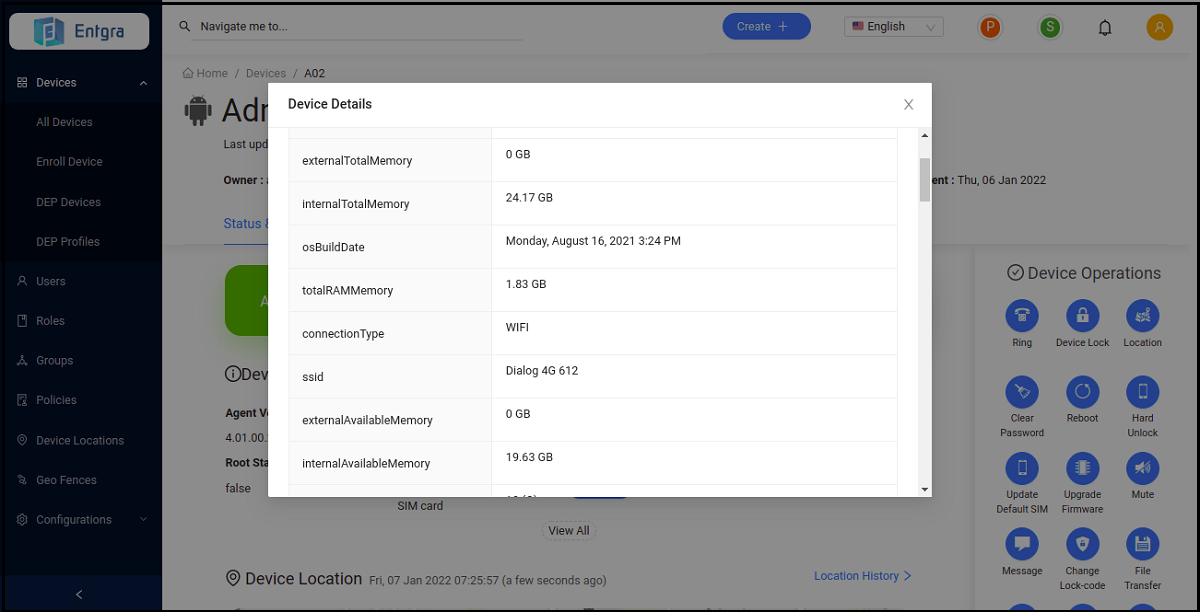Click the Device Details dialog scrollbar

pyautogui.click(x=925, y=180)
